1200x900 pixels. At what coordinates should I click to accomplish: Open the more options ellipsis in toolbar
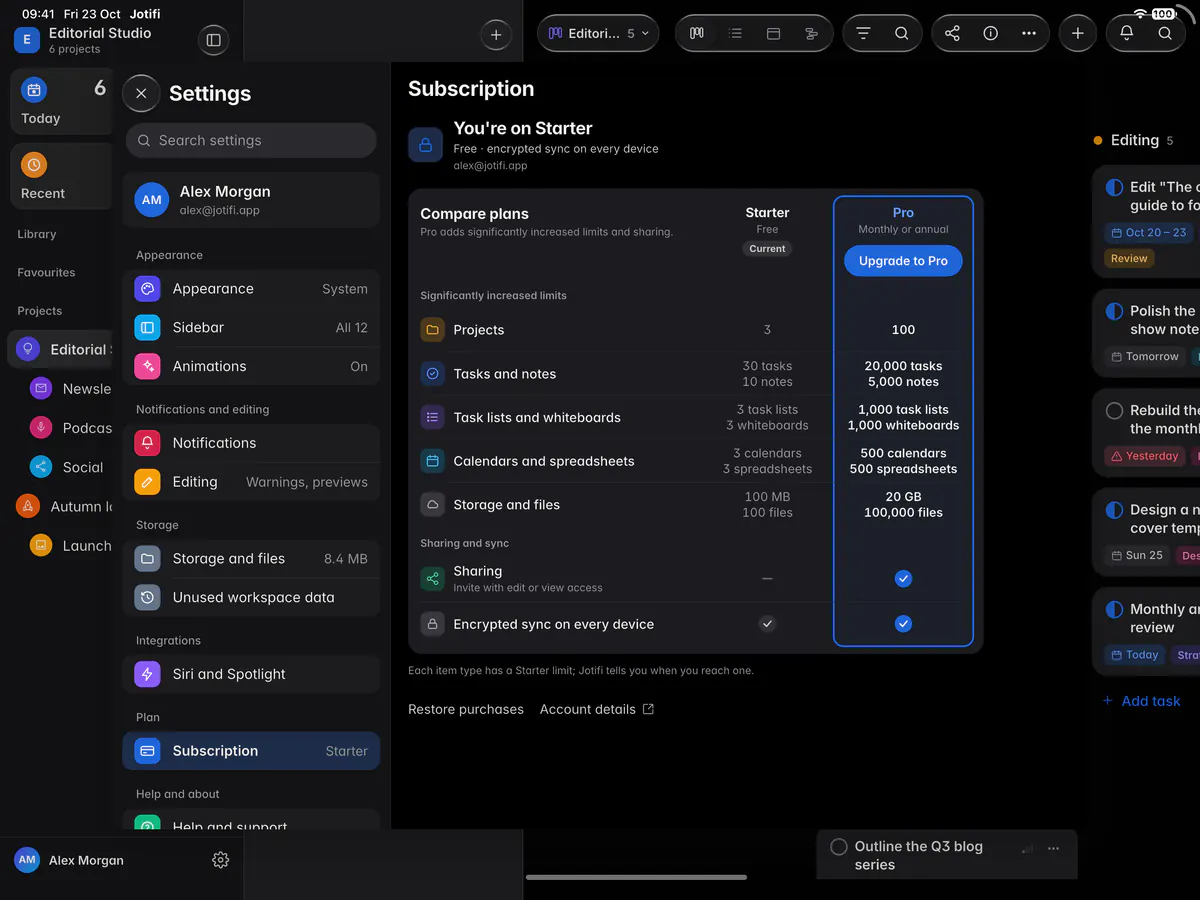[1029, 33]
